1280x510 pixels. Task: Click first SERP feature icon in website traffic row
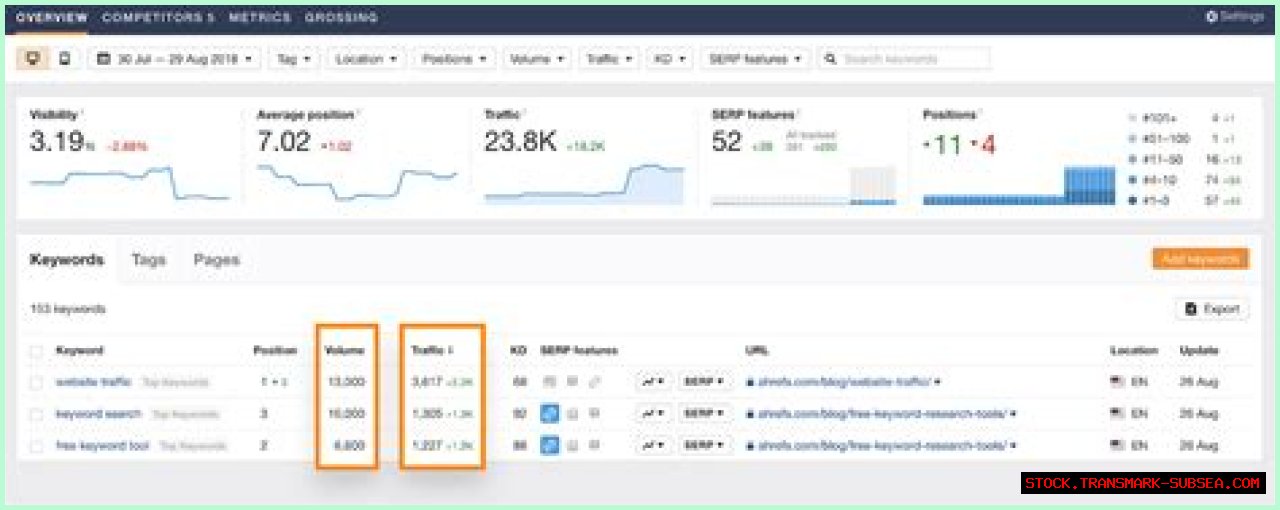[550, 382]
